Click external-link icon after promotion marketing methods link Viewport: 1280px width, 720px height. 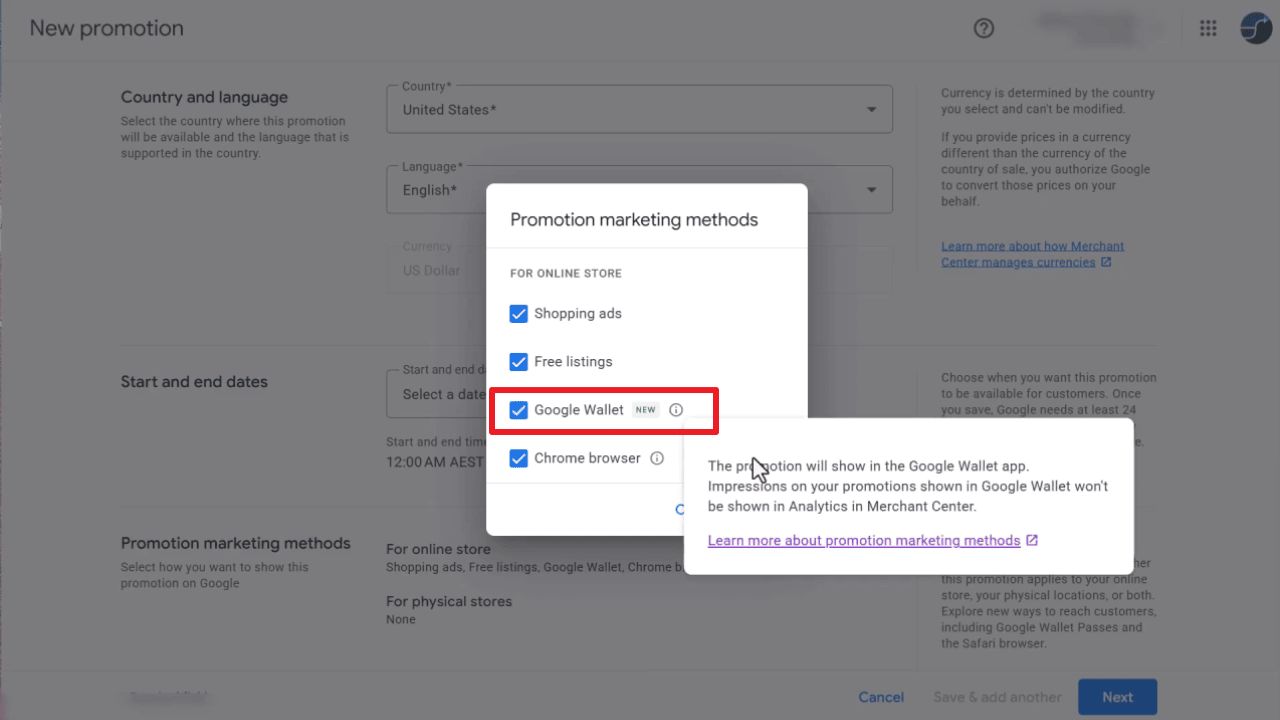pos(1032,541)
